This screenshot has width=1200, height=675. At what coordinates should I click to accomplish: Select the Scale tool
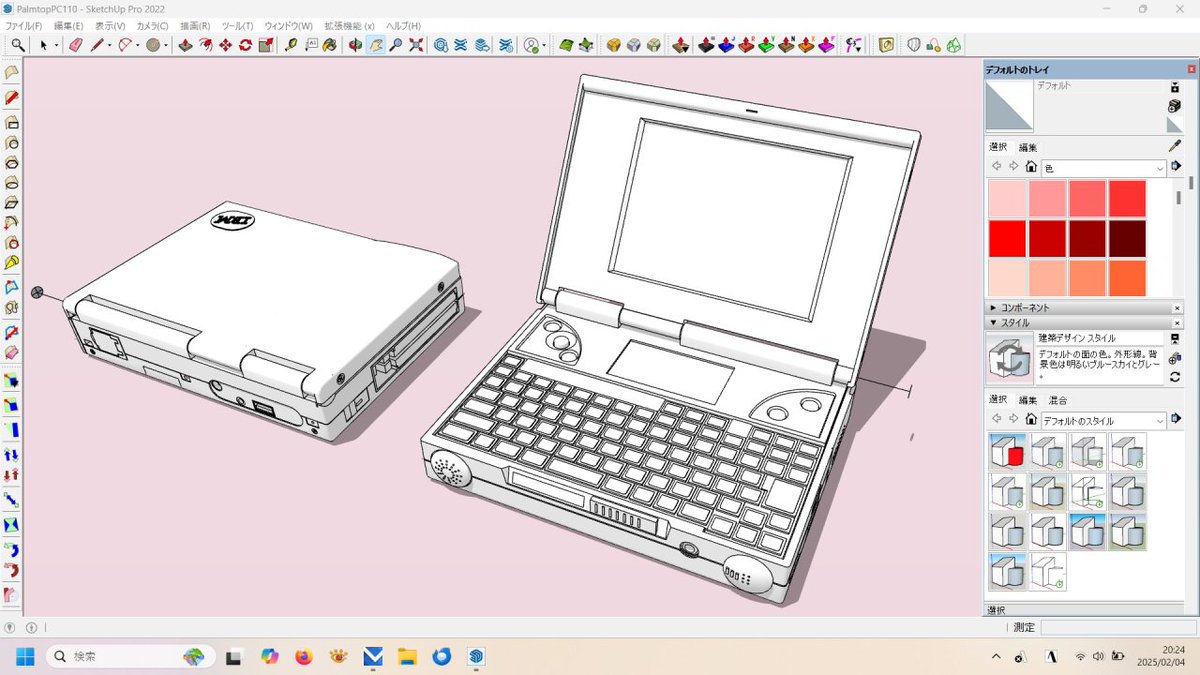[x=266, y=45]
